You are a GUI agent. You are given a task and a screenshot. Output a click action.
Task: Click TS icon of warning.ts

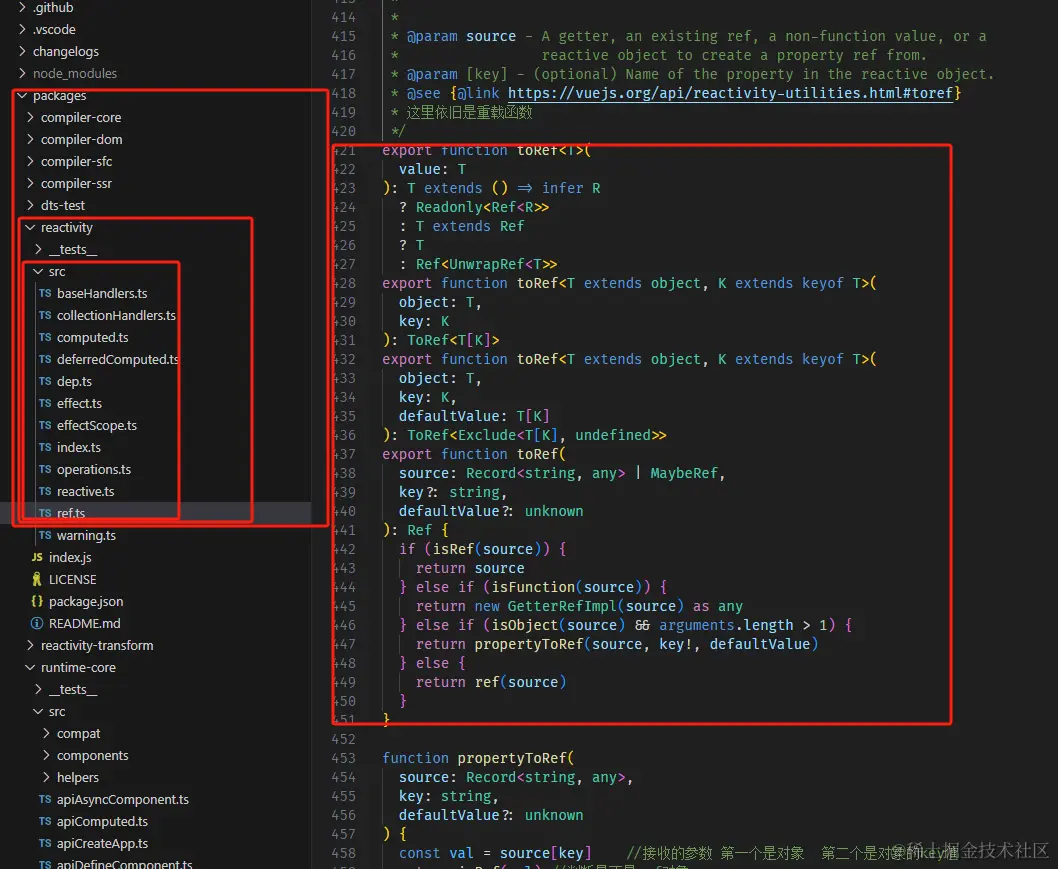(45, 535)
